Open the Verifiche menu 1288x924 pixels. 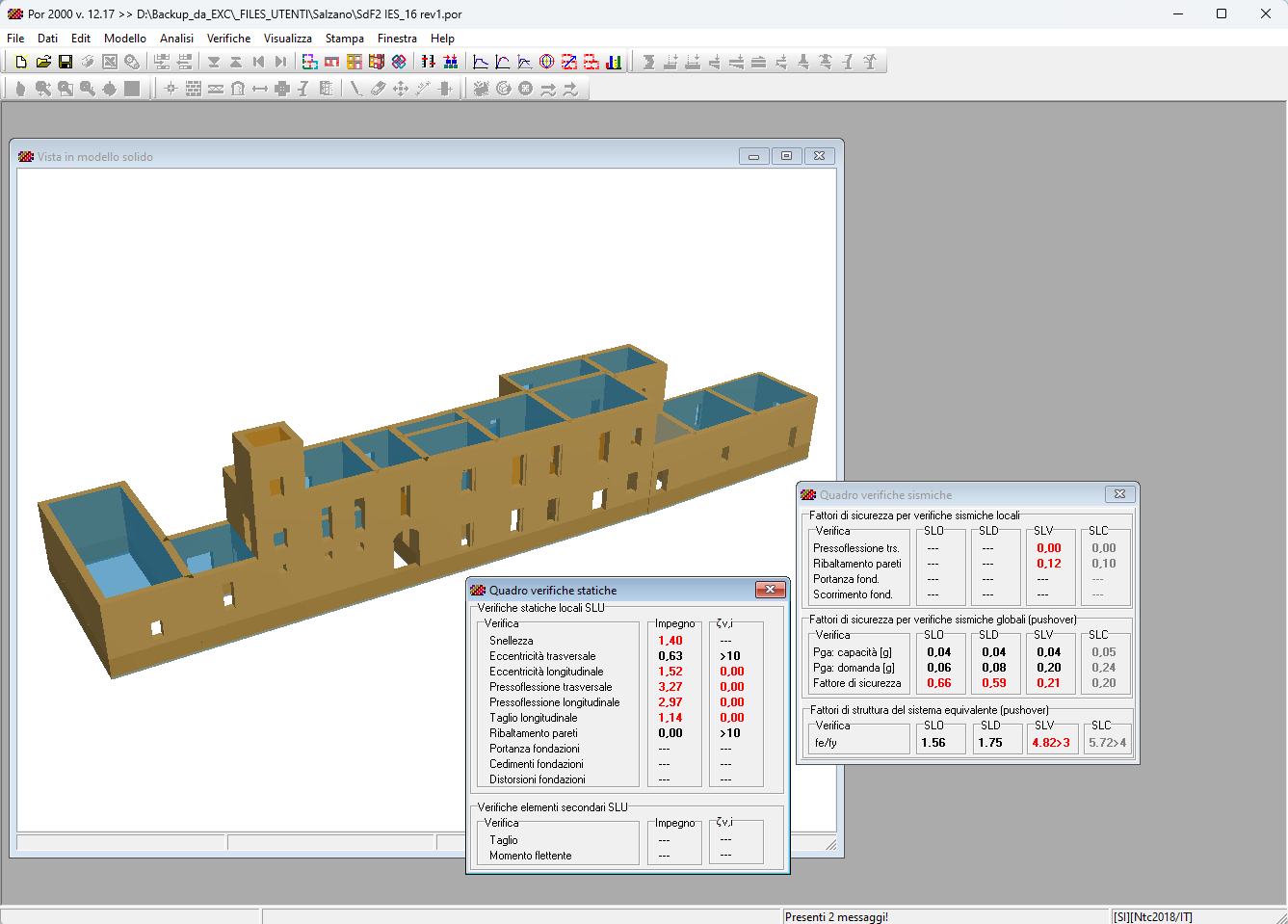[228, 39]
